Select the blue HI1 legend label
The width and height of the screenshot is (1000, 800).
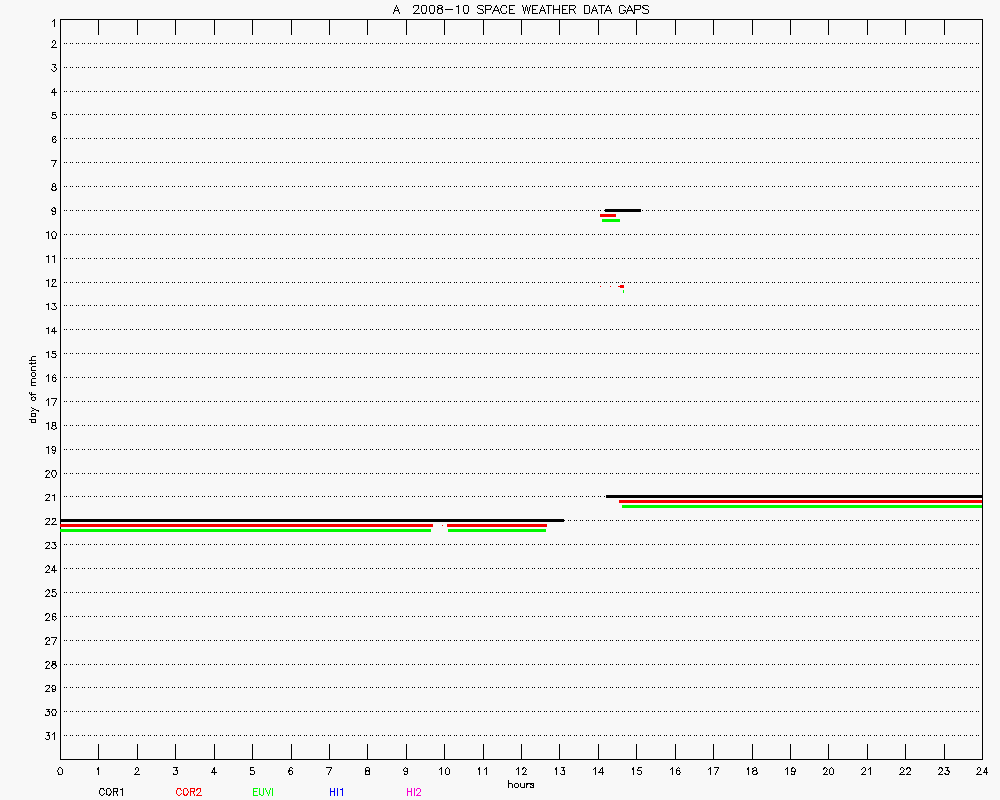click(337, 792)
